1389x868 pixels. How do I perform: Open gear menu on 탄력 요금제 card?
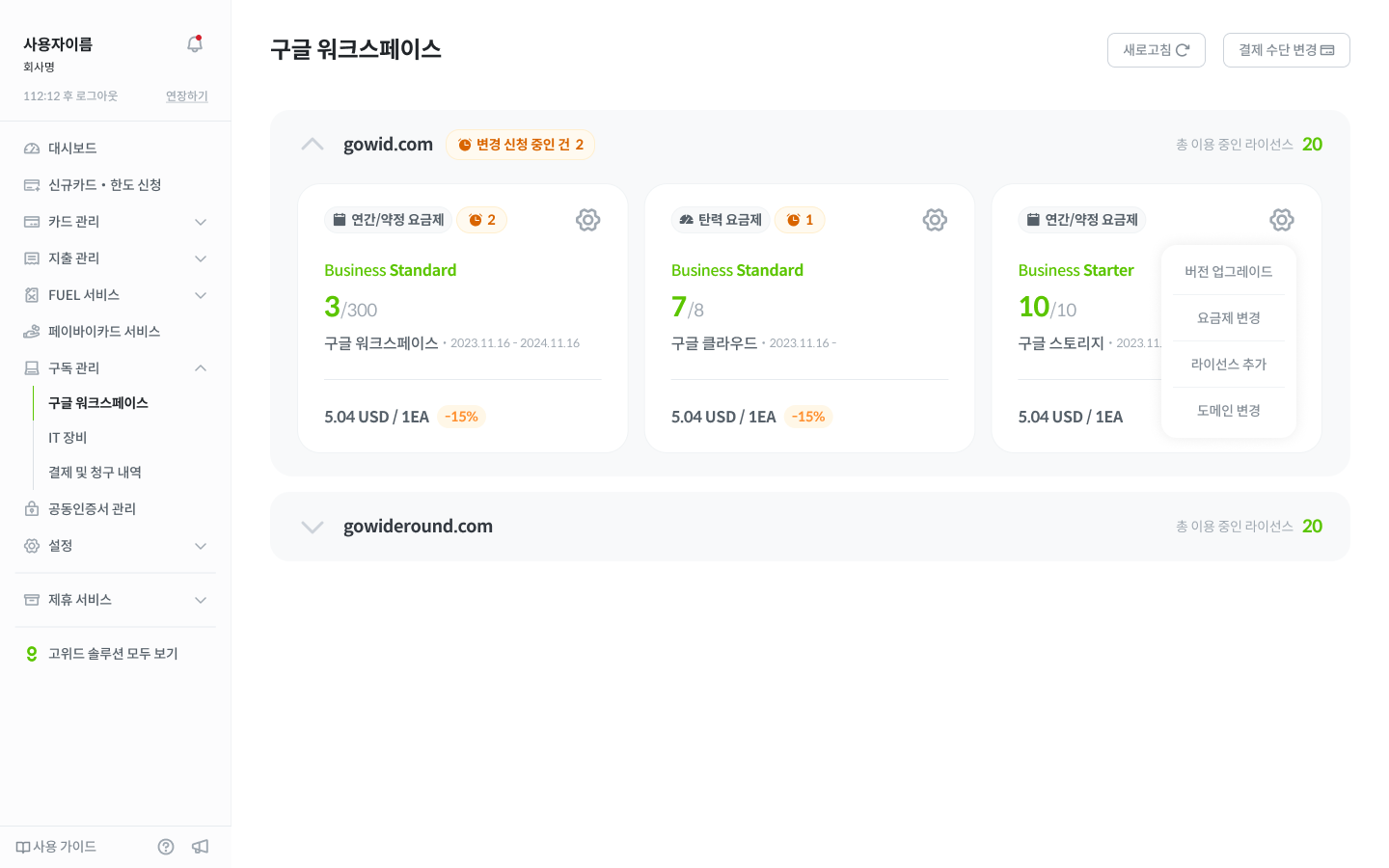(x=935, y=220)
